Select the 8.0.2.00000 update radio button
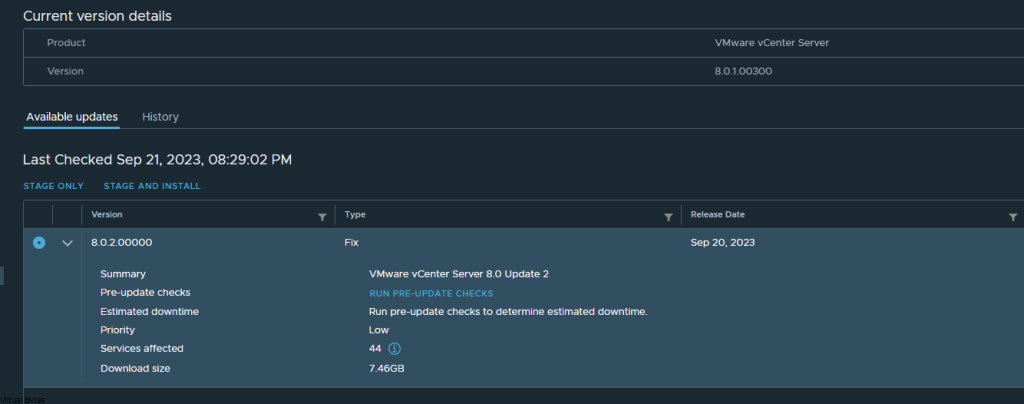Image resolution: width=1024 pixels, height=404 pixels. pos(39,243)
